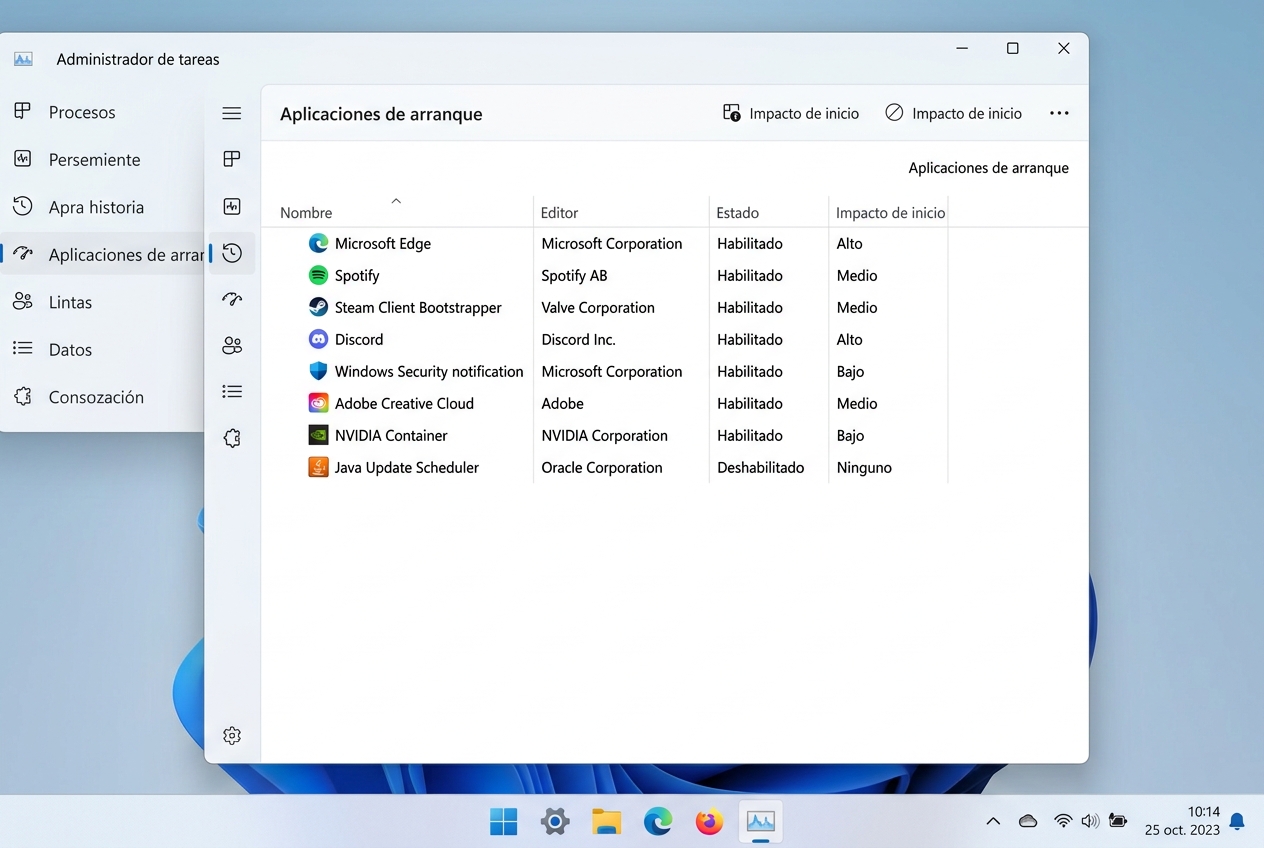1264x848 pixels.
Task: Sort by the Editor column header
Action: [559, 213]
